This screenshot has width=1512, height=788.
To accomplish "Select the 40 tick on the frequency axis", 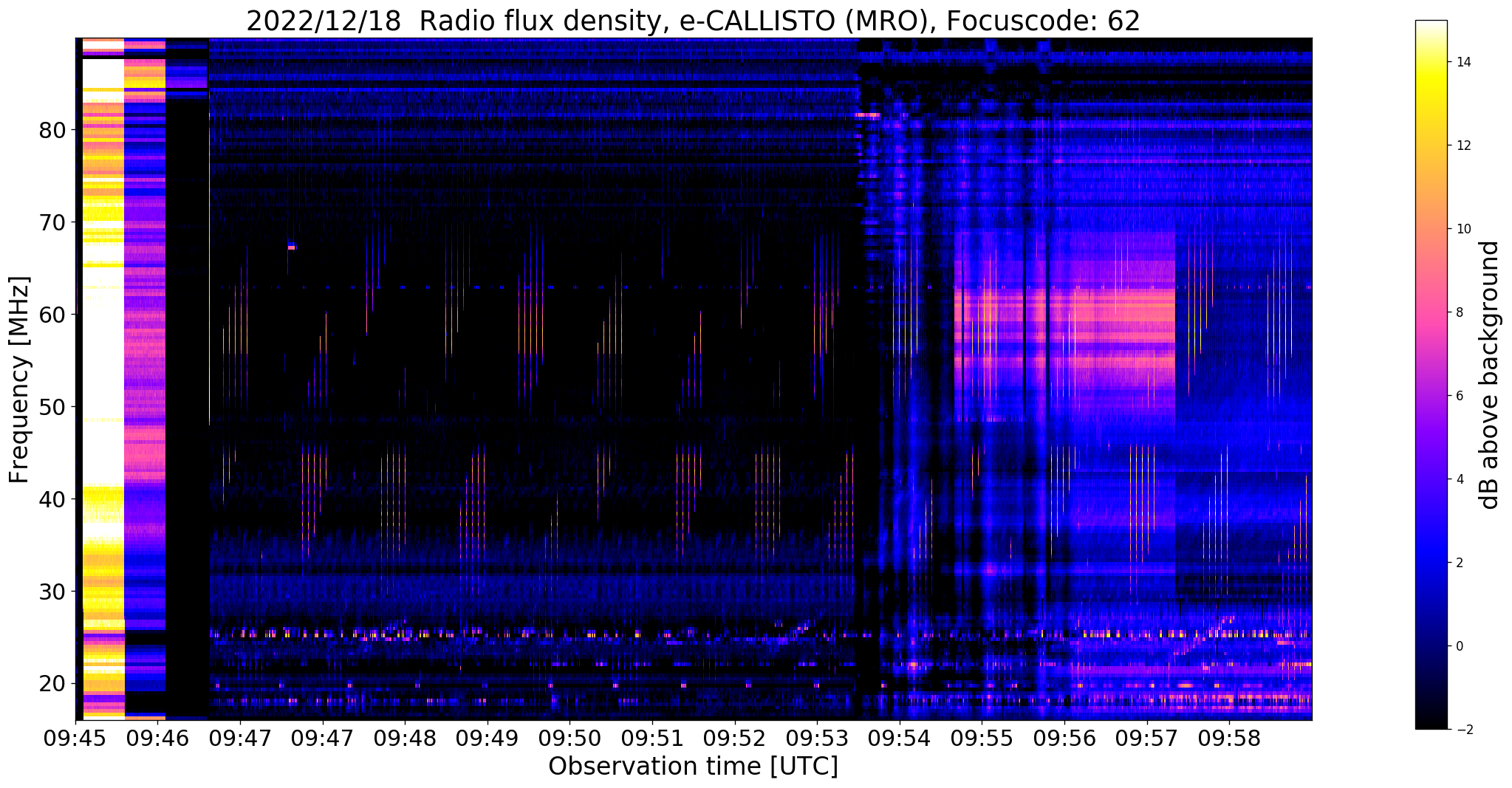I will pos(52,499).
